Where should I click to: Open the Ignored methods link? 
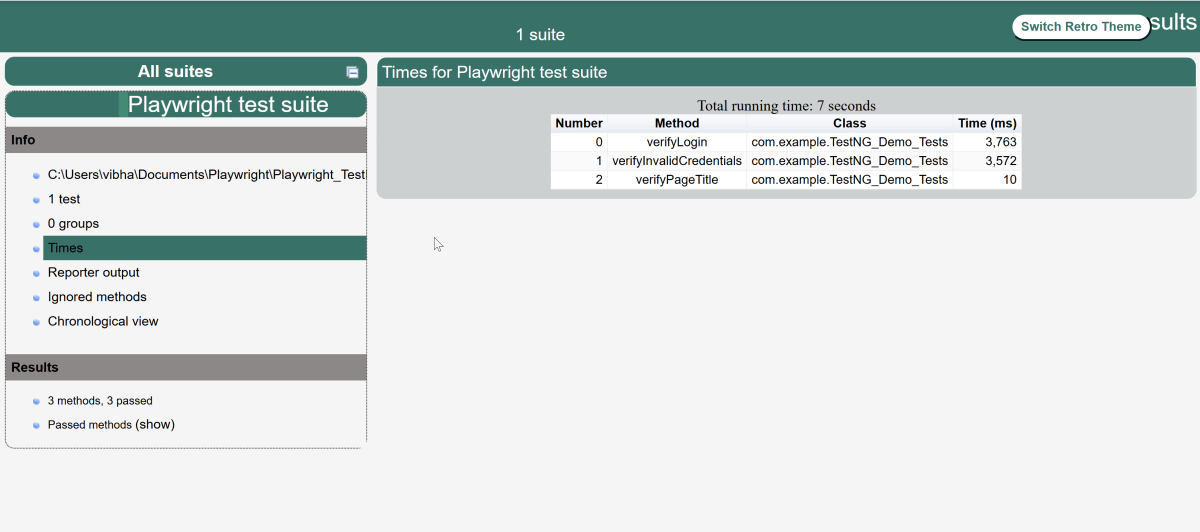coord(97,297)
